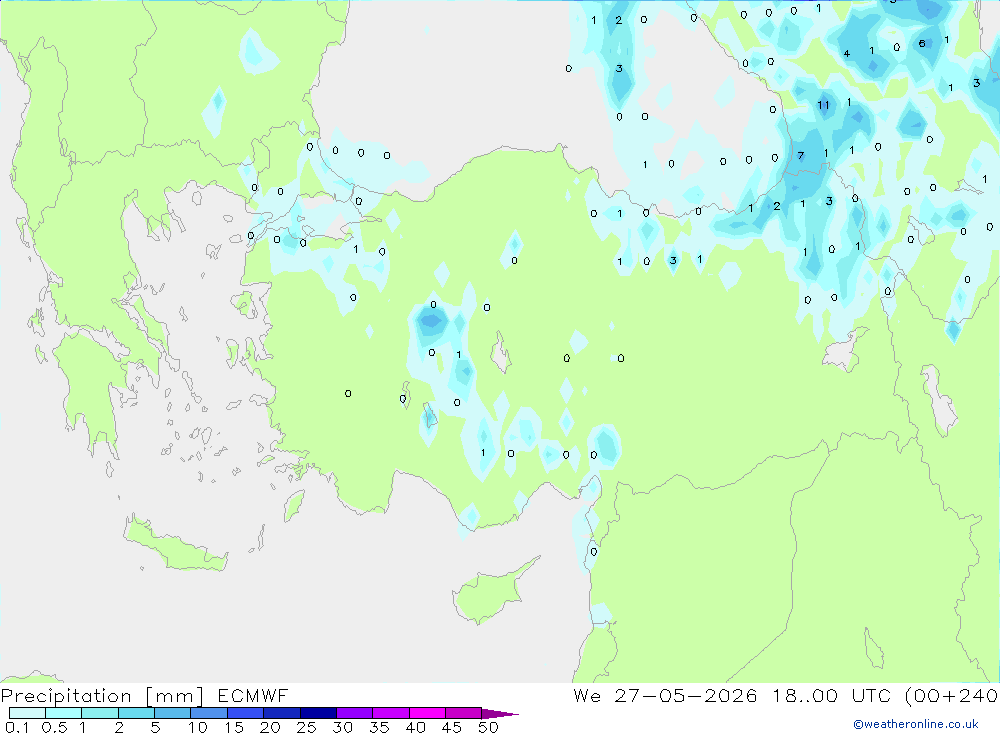Pick the '35' legend scale label
Viewport: 1000px width, 733px height.
click(379, 727)
